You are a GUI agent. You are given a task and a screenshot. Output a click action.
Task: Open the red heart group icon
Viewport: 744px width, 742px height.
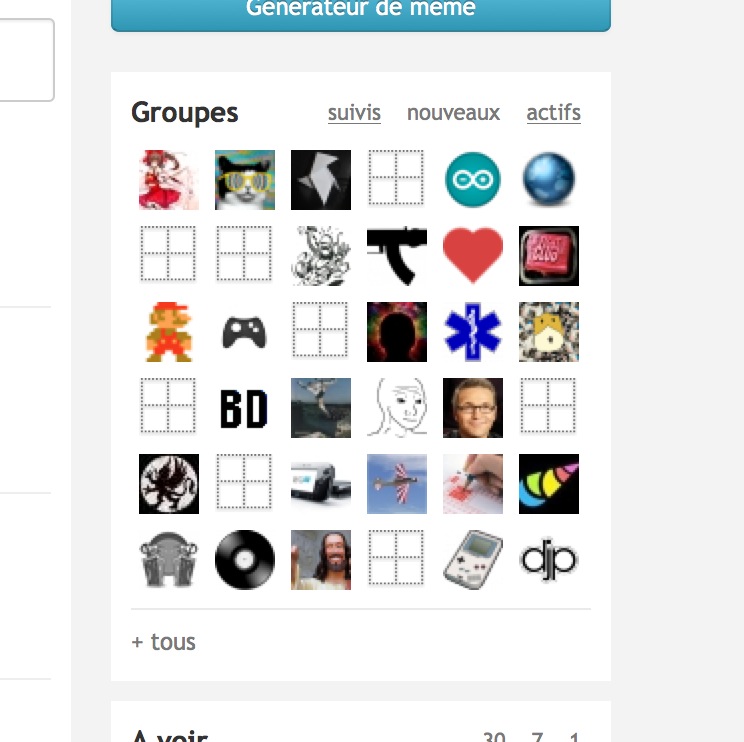473,256
